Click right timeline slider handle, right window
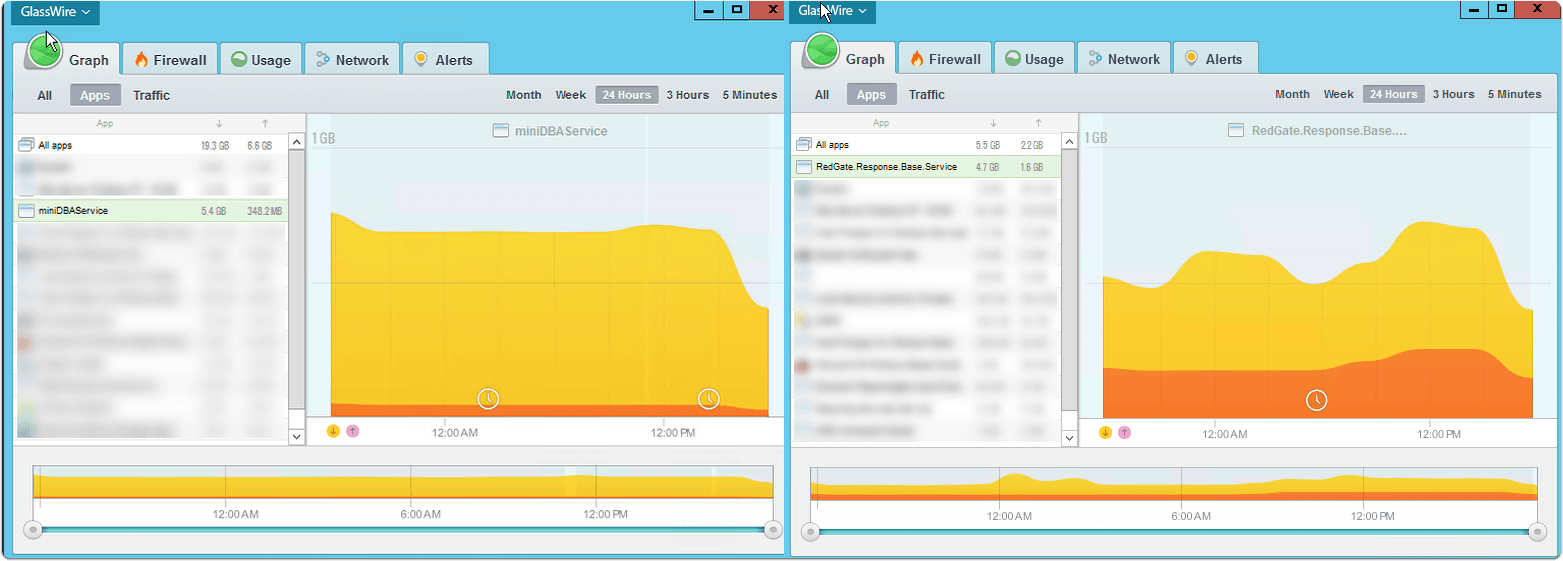Screen dimensions: 1563x561 (1537, 531)
